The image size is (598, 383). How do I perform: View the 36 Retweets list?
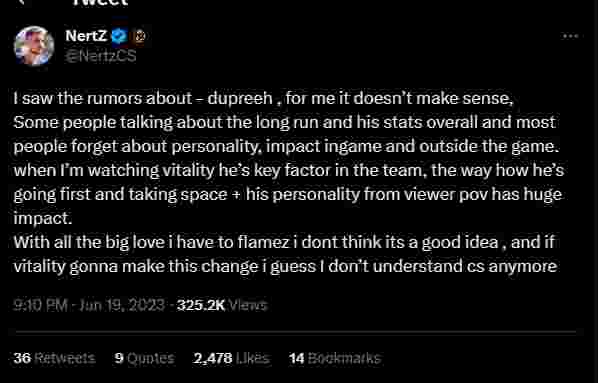point(55,358)
